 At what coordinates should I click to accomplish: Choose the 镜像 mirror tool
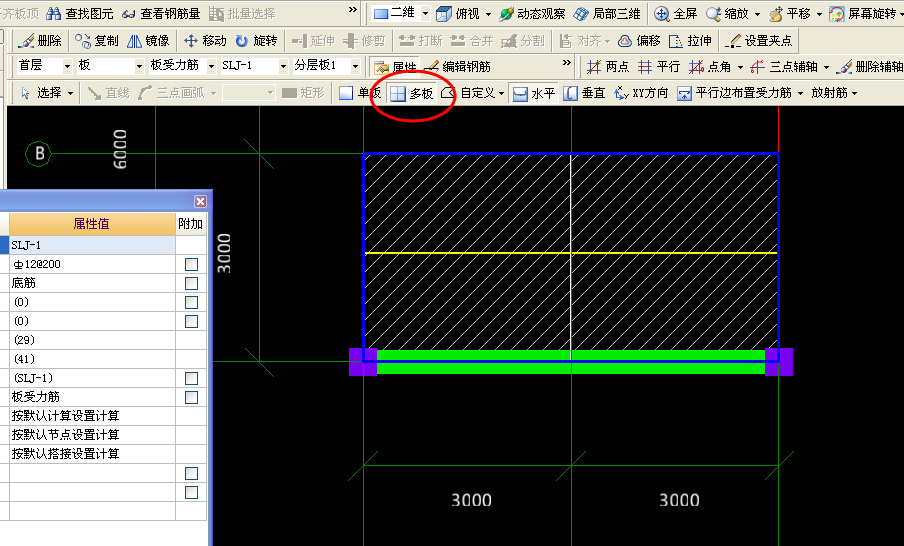pos(148,41)
